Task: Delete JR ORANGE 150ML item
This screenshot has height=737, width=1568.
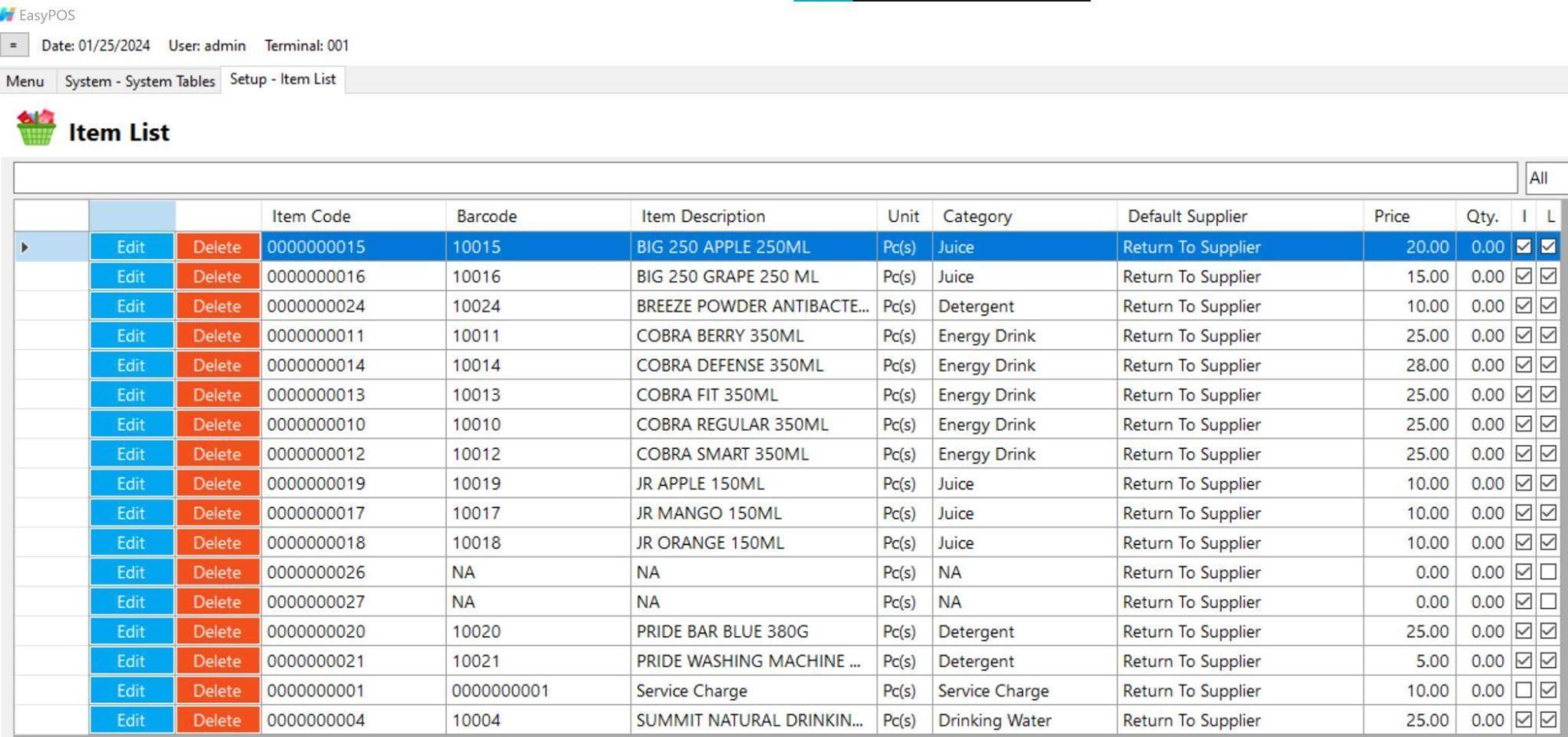Action: click(x=217, y=542)
